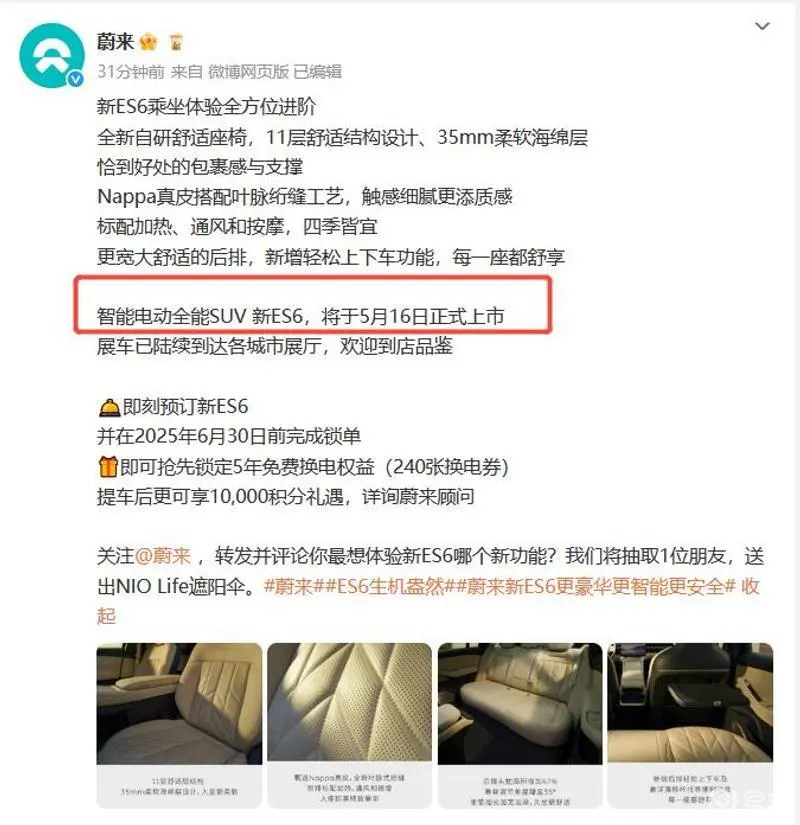Expand the post options chevron menu

tap(762, 26)
